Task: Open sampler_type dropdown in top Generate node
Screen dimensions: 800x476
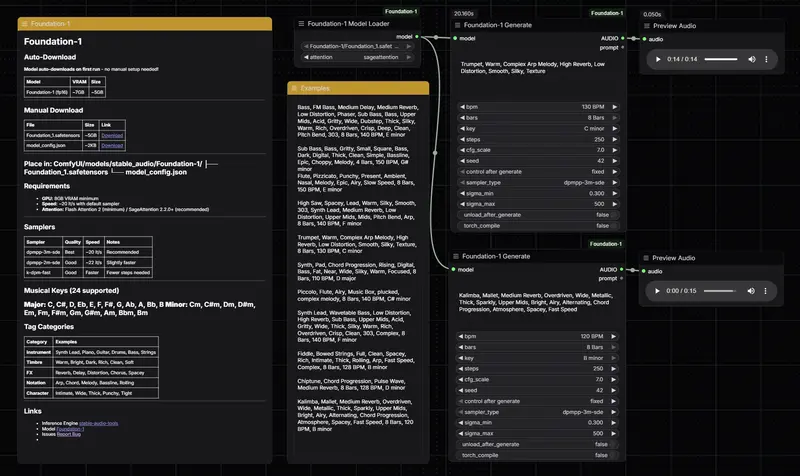Action: click(x=539, y=183)
